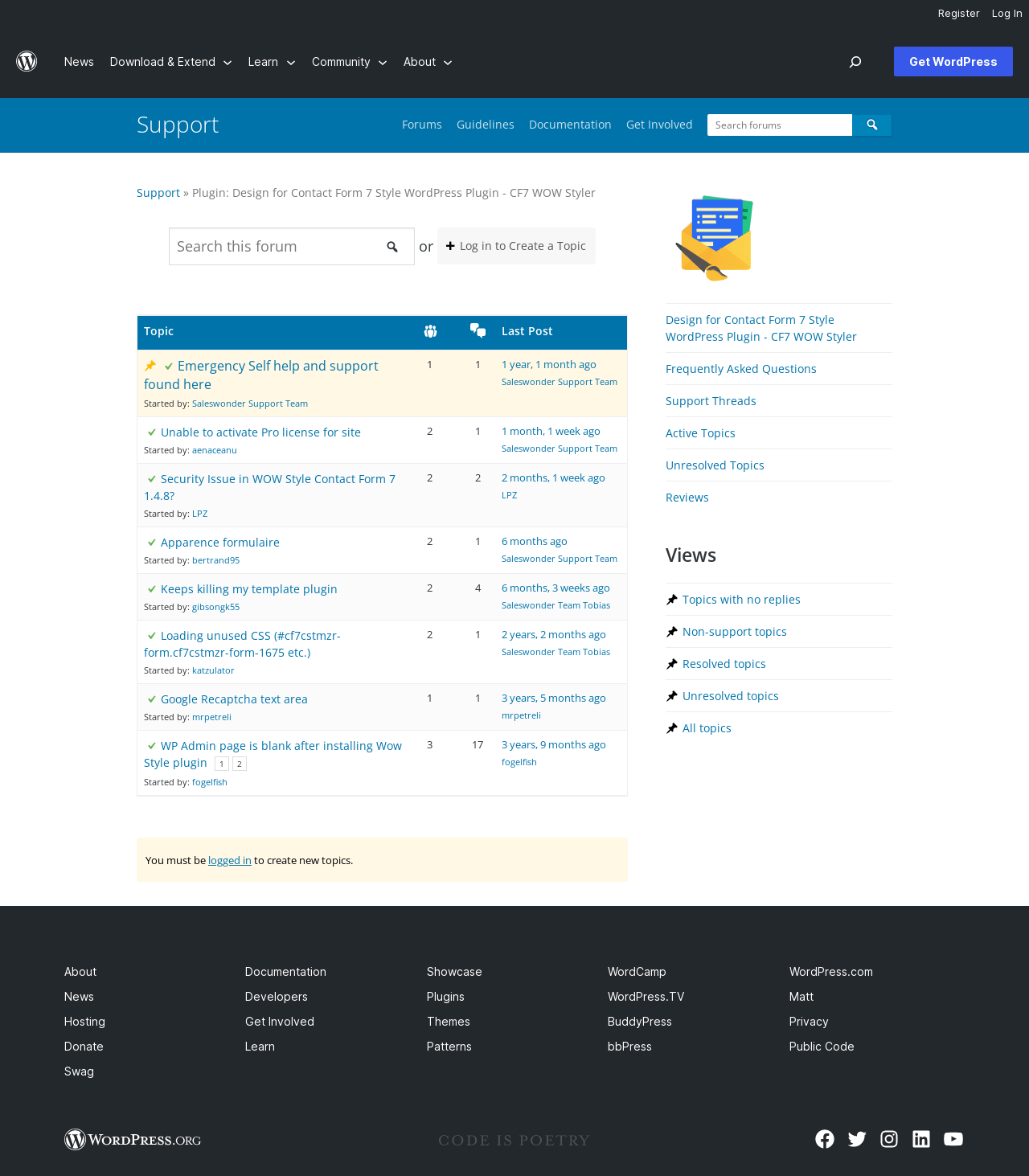Image resolution: width=1029 pixels, height=1176 pixels.
Task: Click the pin icon beside Emergency Self help topic
Action: pos(150,366)
